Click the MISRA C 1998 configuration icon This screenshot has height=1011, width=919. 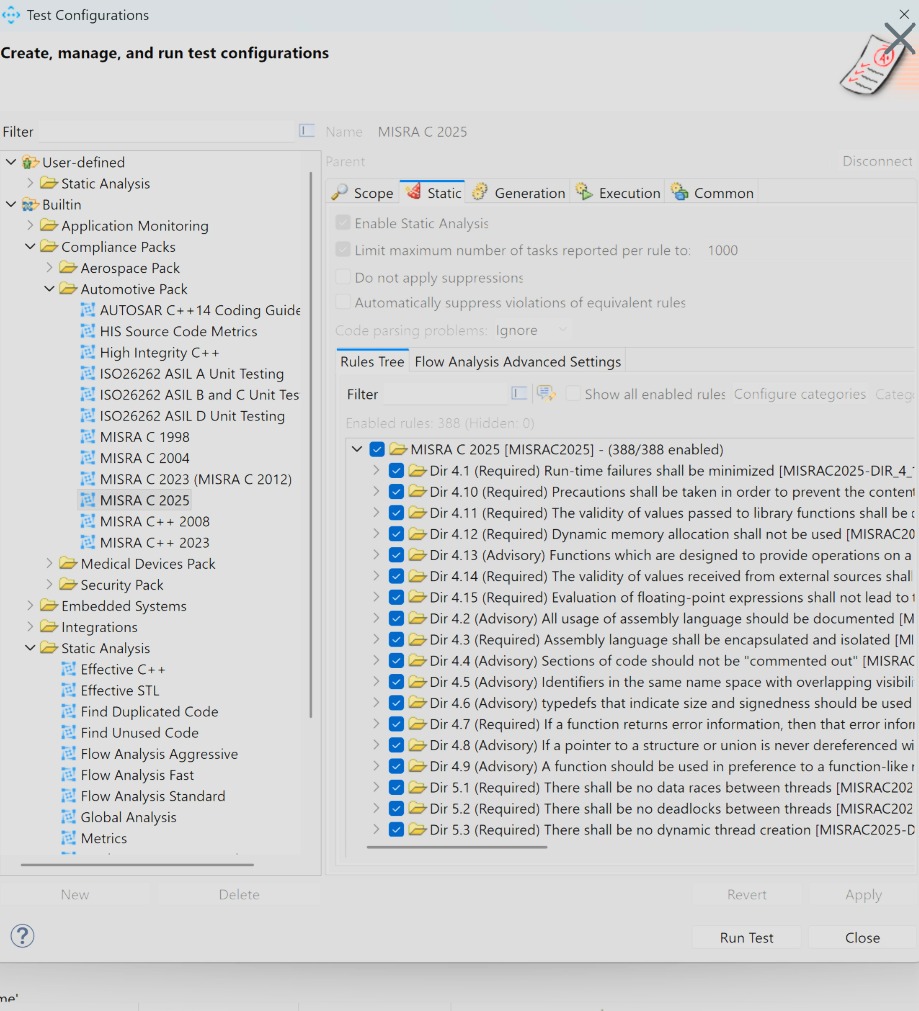[88, 437]
